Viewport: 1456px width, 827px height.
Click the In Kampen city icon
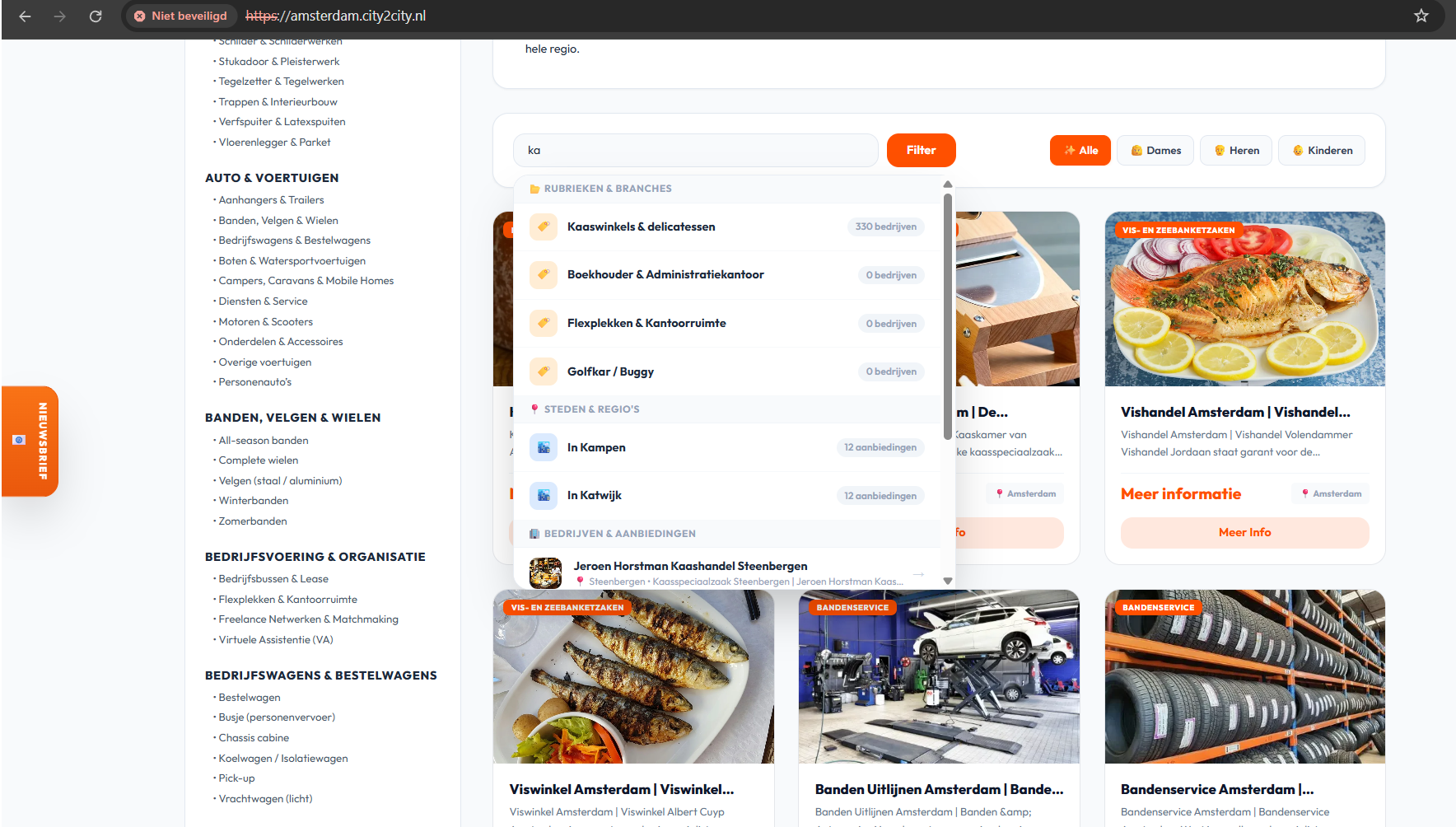click(544, 447)
